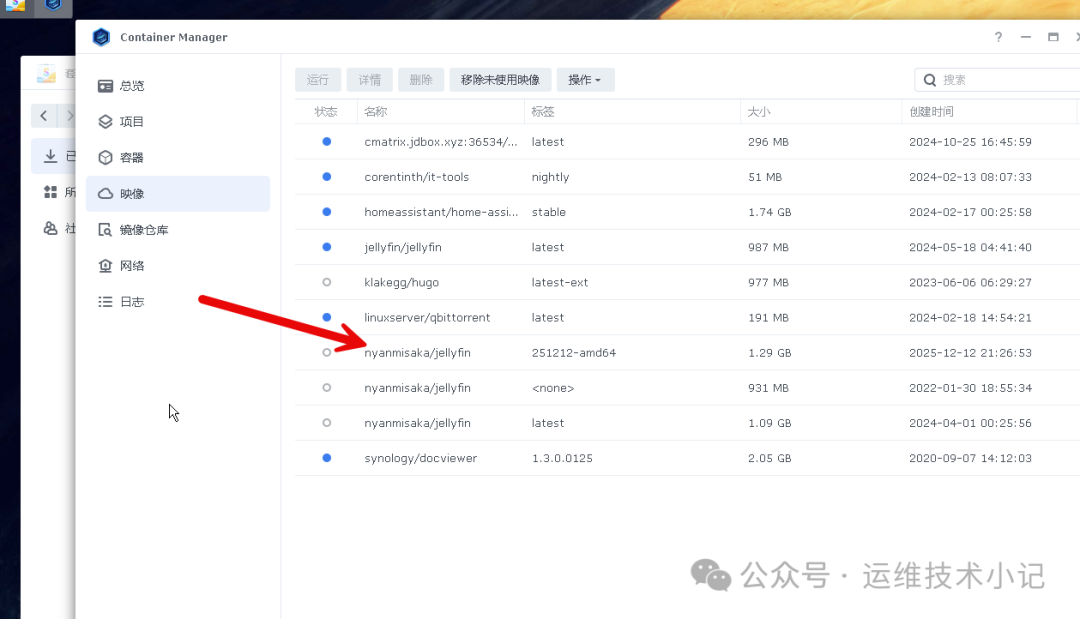This screenshot has height=619, width=1080.
Task: Sort by the 创建时间 creation time header
Action: coord(989,112)
